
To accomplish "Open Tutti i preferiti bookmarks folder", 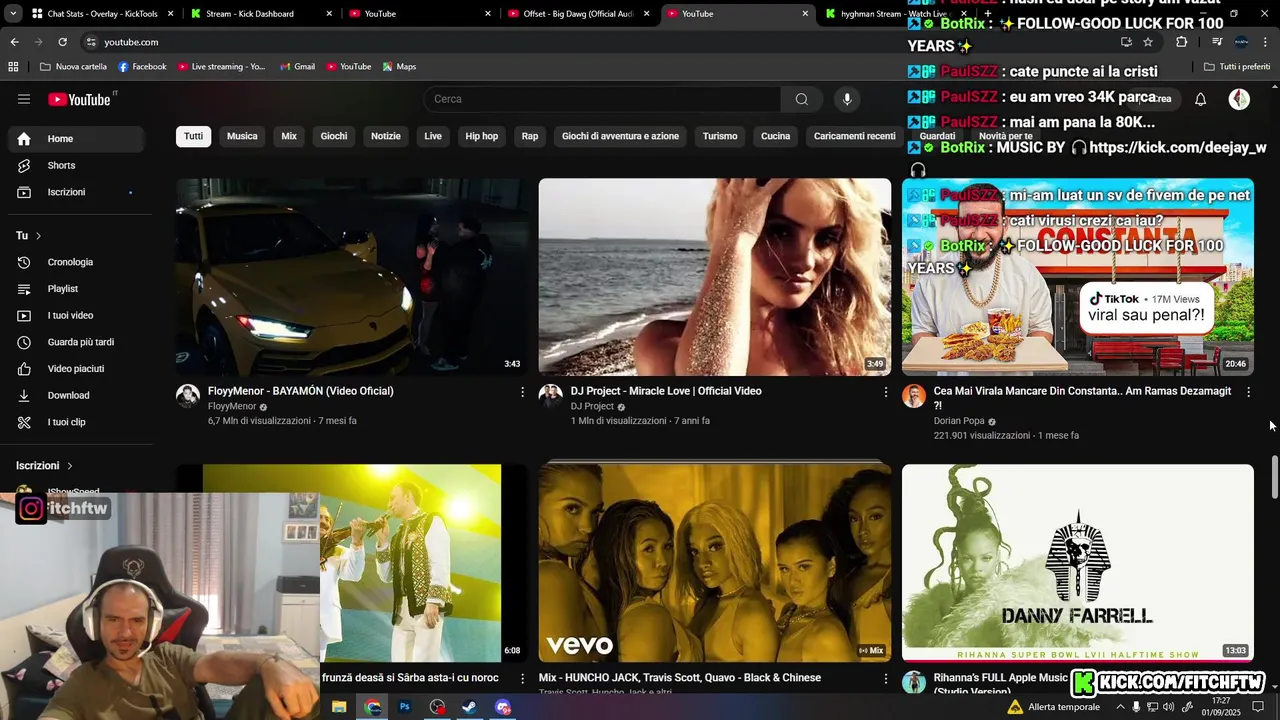I will (1237, 67).
